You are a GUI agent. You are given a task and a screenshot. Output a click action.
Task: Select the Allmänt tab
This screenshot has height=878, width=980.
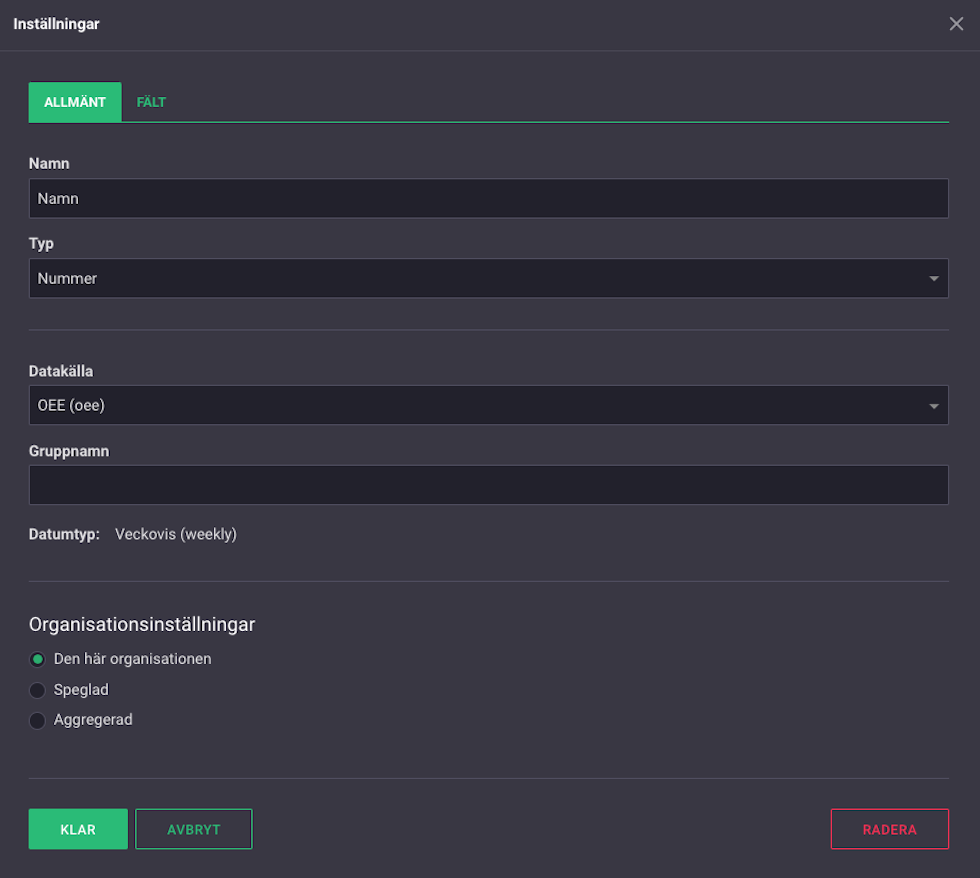click(75, 102)
